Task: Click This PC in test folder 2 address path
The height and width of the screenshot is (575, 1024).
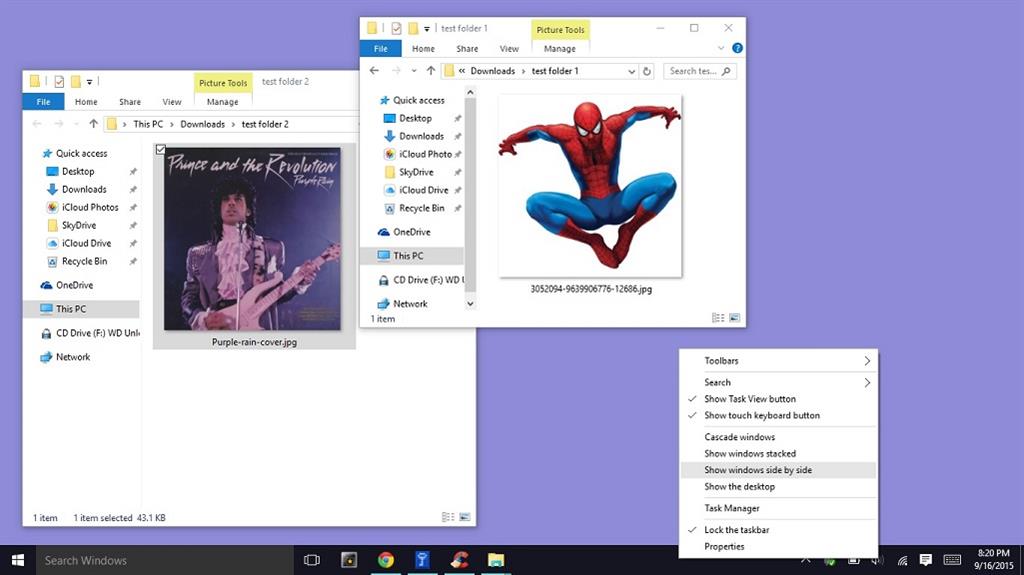Action: point(148,124)
